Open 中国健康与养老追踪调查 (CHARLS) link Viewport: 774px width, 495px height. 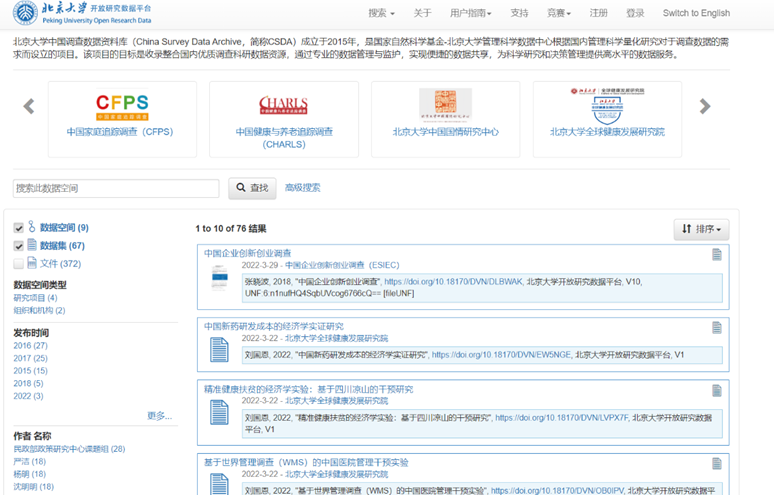coord(284,138)
